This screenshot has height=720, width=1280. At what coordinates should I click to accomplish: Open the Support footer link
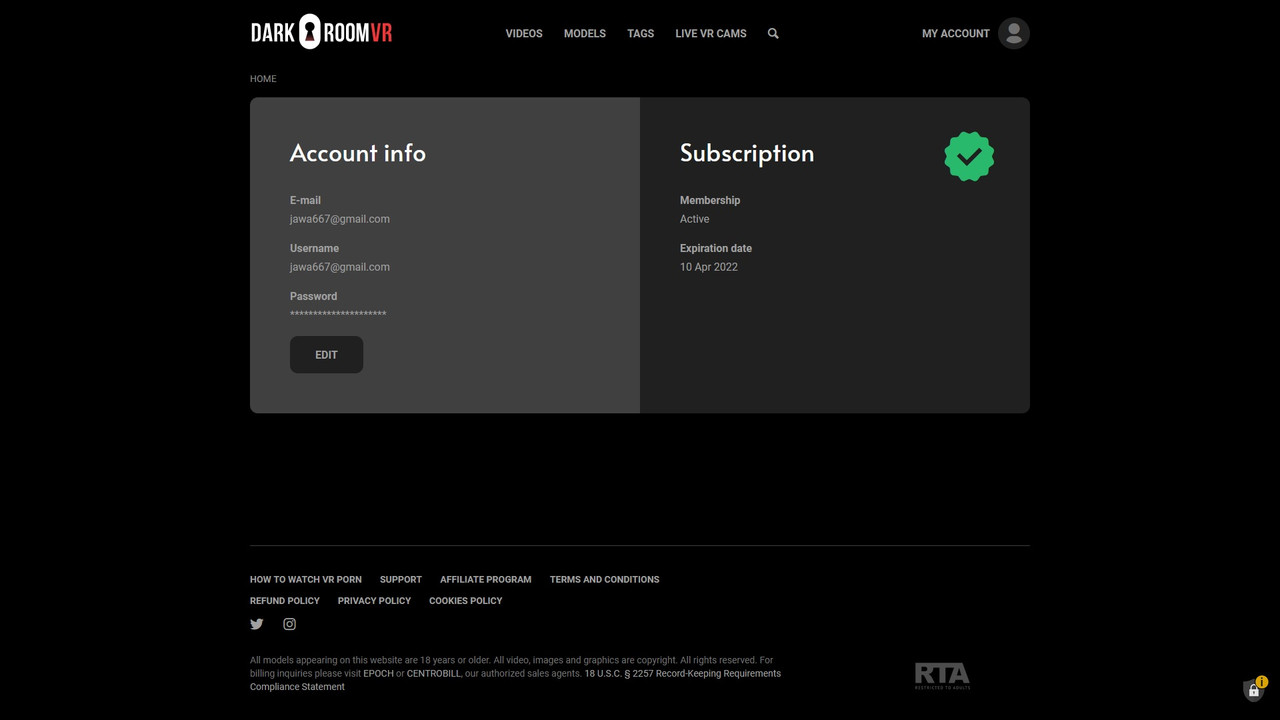[400, 580]
